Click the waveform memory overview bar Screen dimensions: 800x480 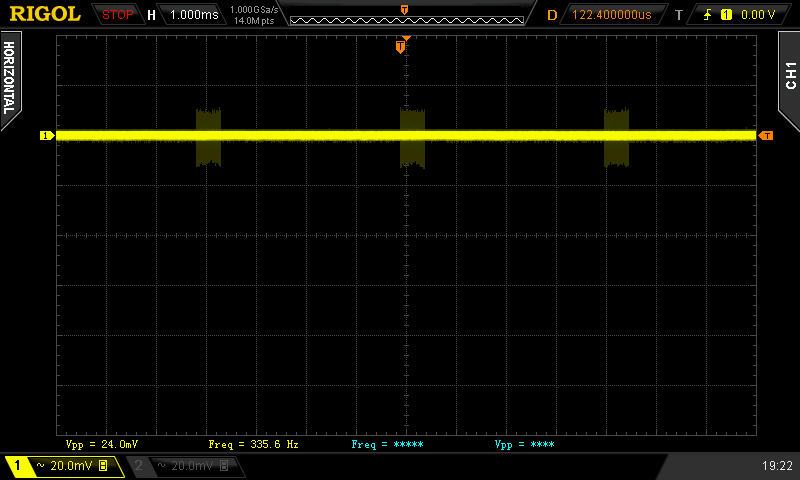point(407,20)
